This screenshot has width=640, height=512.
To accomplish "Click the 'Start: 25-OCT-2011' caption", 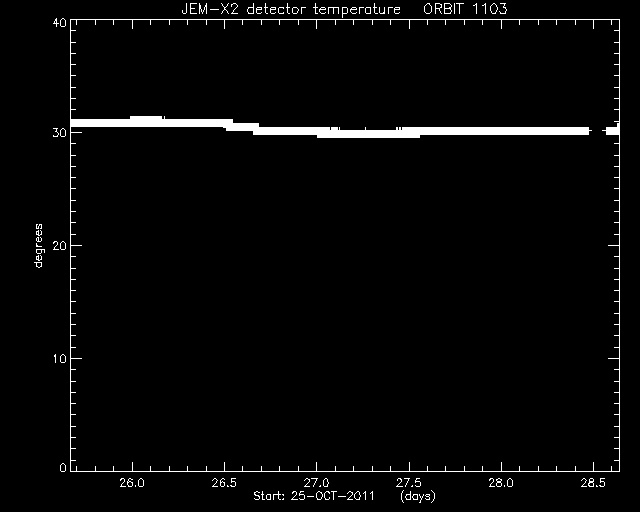I will (314, 496).
